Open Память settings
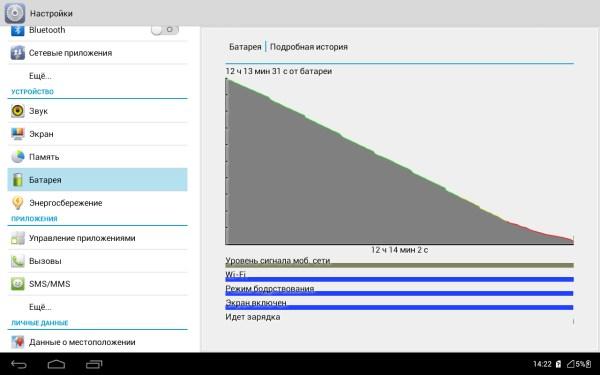This screenshot has height=375, width=600. [x=98, y=157]
